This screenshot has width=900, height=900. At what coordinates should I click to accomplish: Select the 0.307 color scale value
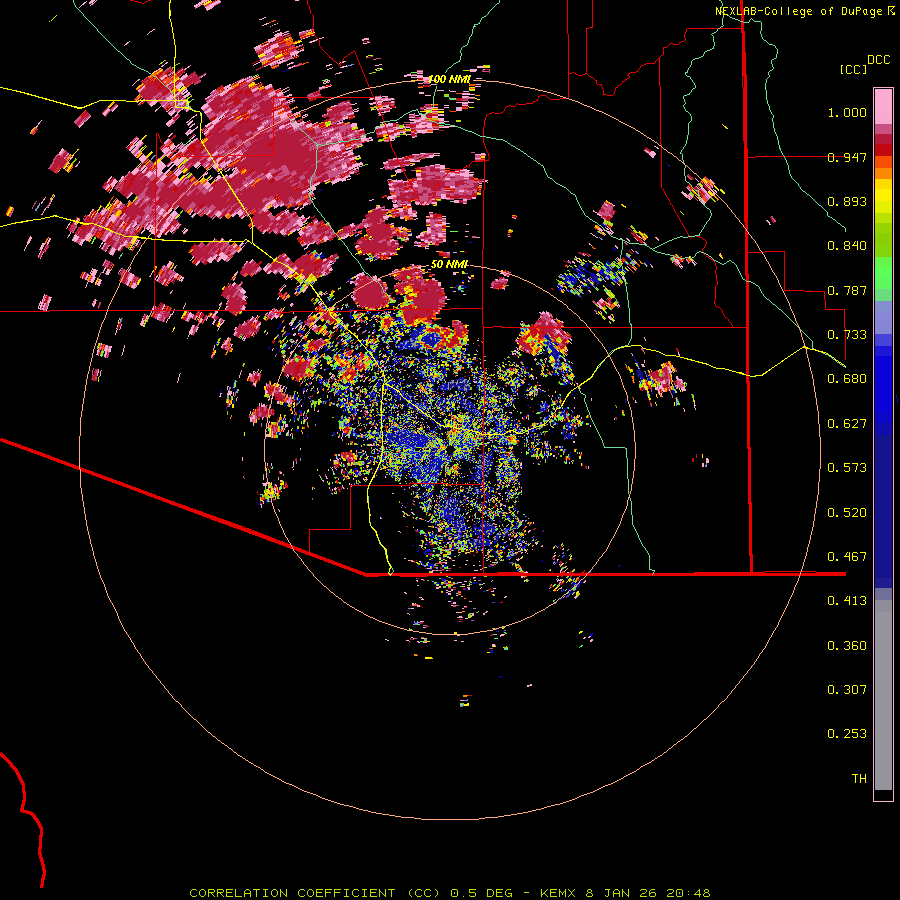click(847, 690)
